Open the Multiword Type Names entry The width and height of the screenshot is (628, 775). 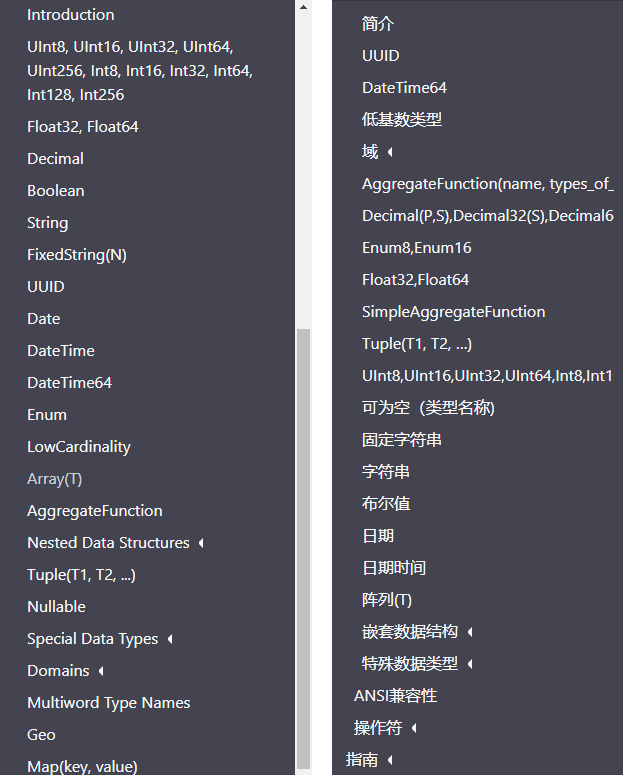[x=109, y=703]
